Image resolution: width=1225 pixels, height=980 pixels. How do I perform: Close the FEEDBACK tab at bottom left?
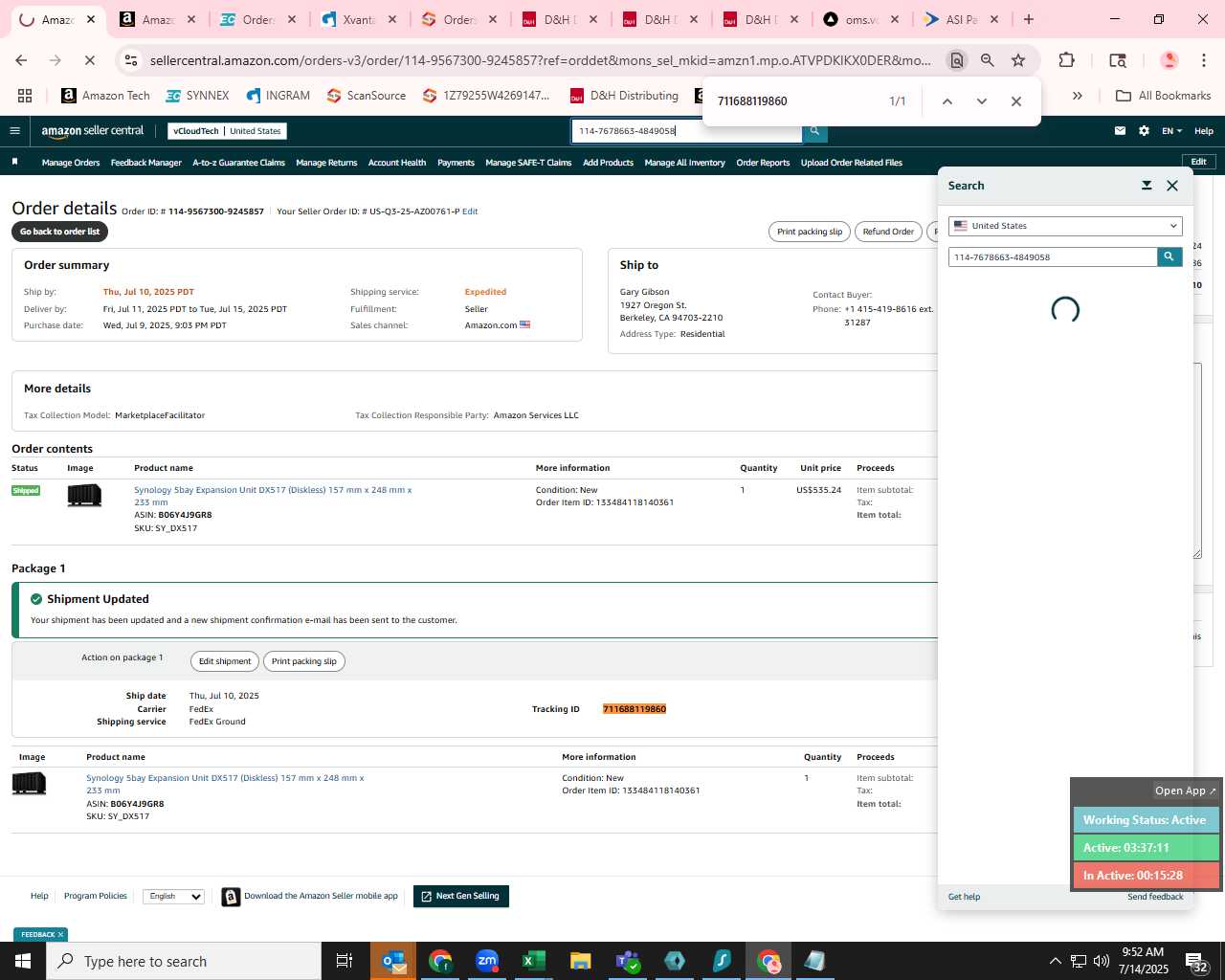[60, 935]
